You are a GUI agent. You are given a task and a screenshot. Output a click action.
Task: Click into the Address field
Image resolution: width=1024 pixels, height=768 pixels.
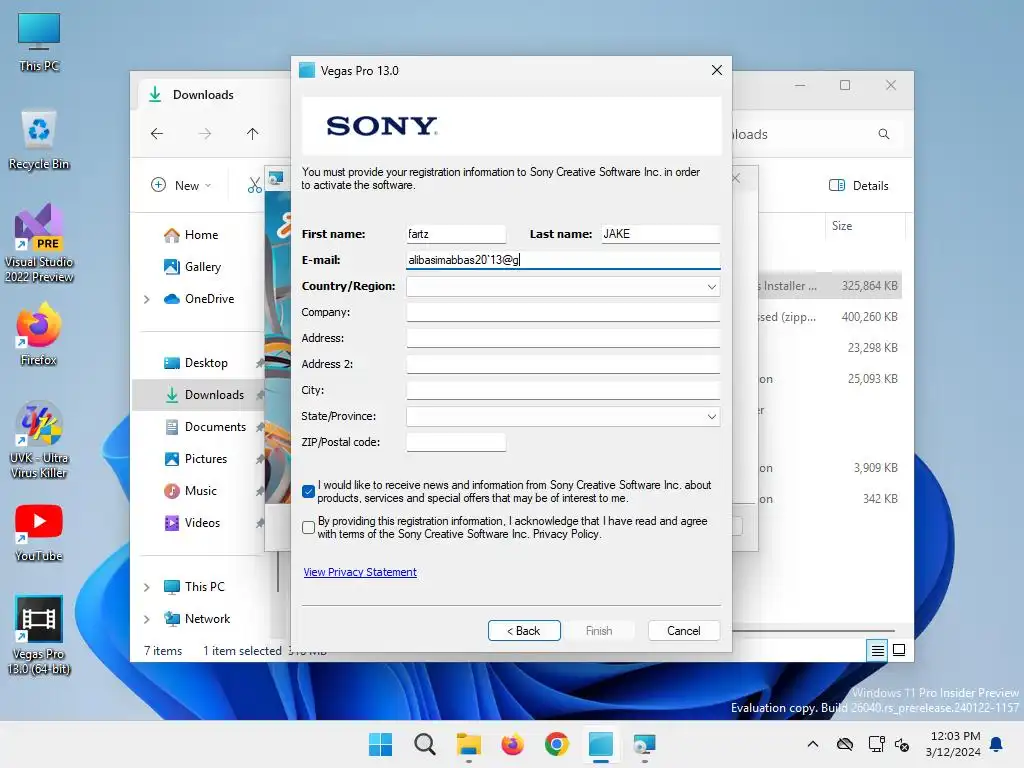click(563, 338)
